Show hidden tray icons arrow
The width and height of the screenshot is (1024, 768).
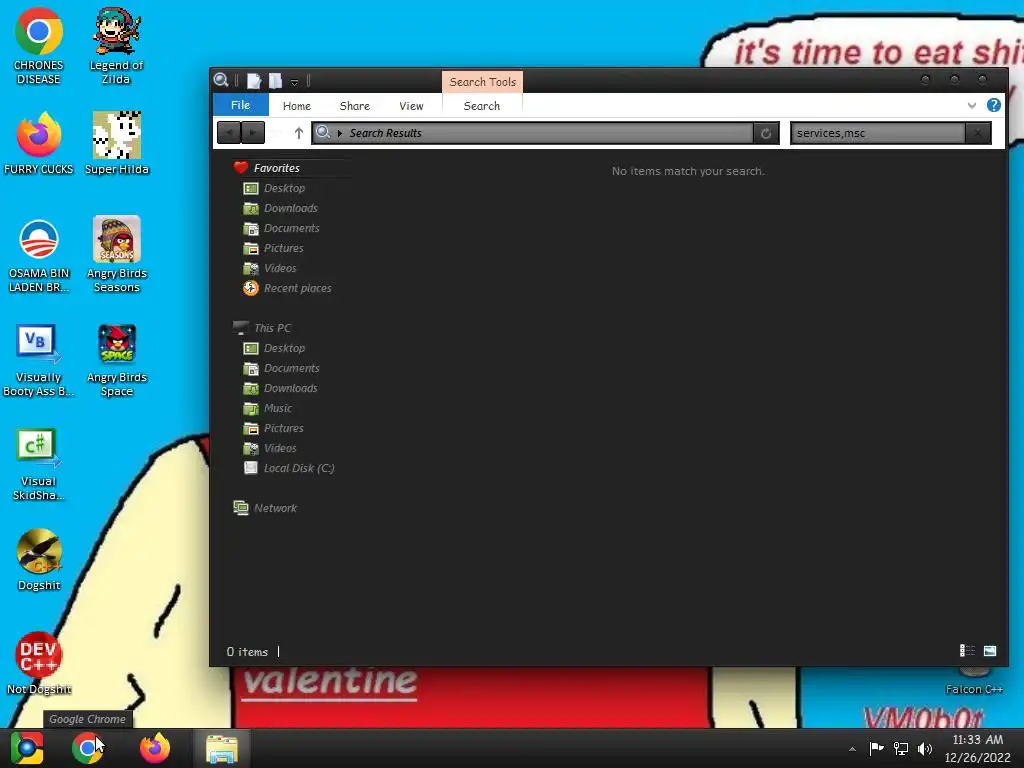tap(852, 749)
